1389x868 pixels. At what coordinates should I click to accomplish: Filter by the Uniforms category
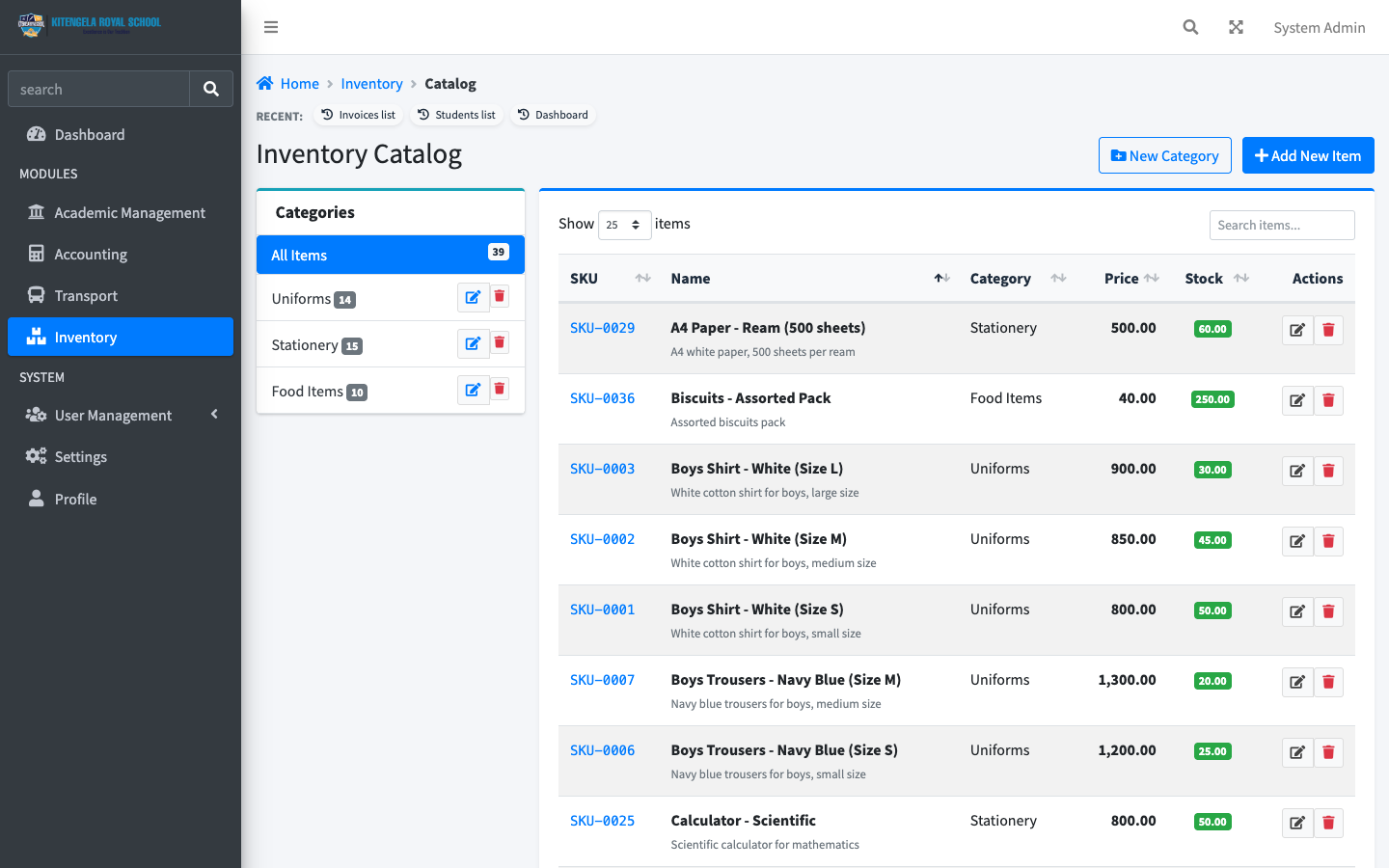[313, 299]
